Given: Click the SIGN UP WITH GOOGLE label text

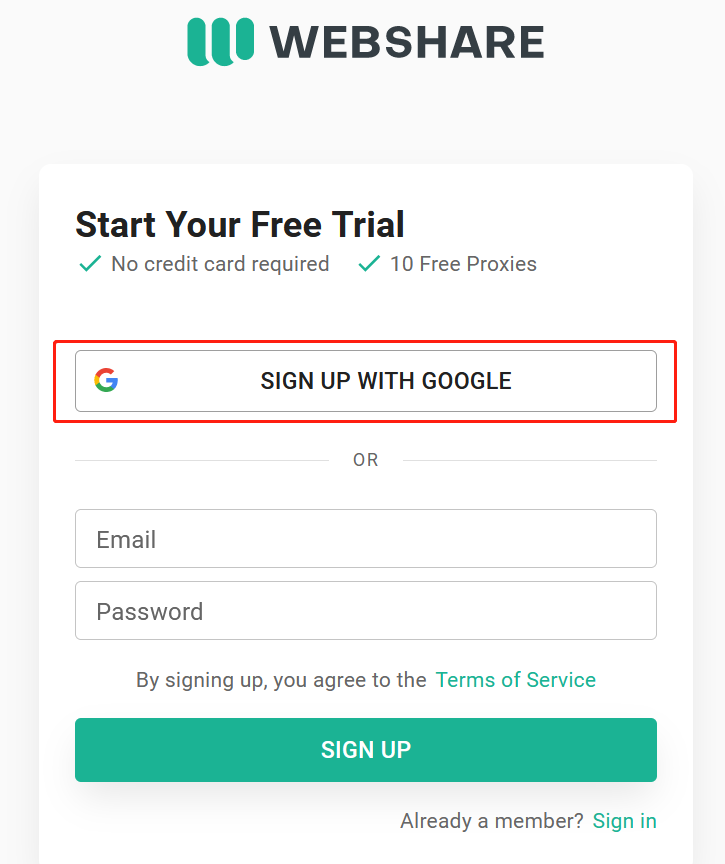Looking at the screenshot, I should pyautogui.click(x=386, y=381).
